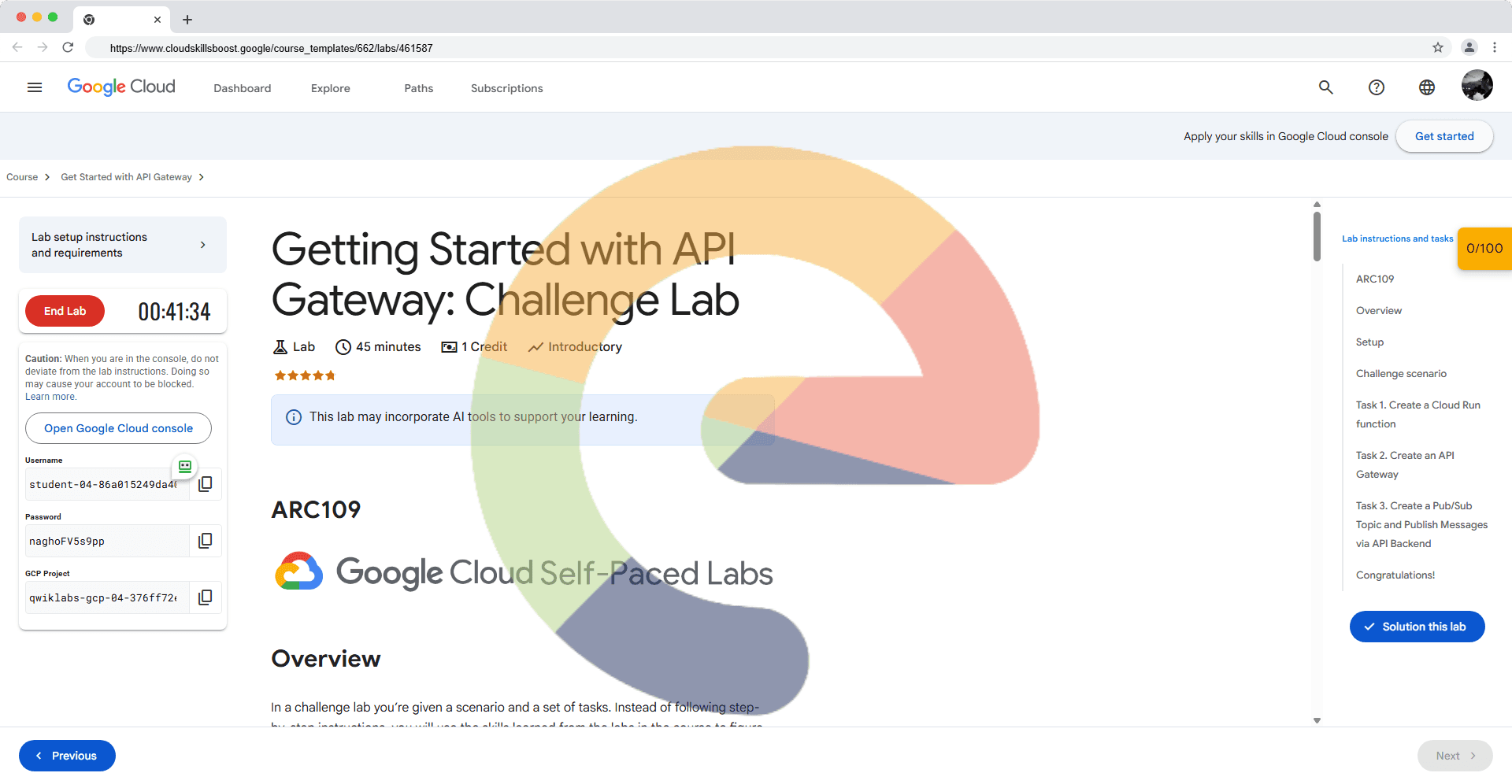The width and height of the screenshot is (1512, 784).
Task: Click the Learn more link
Action: point(50,397)
